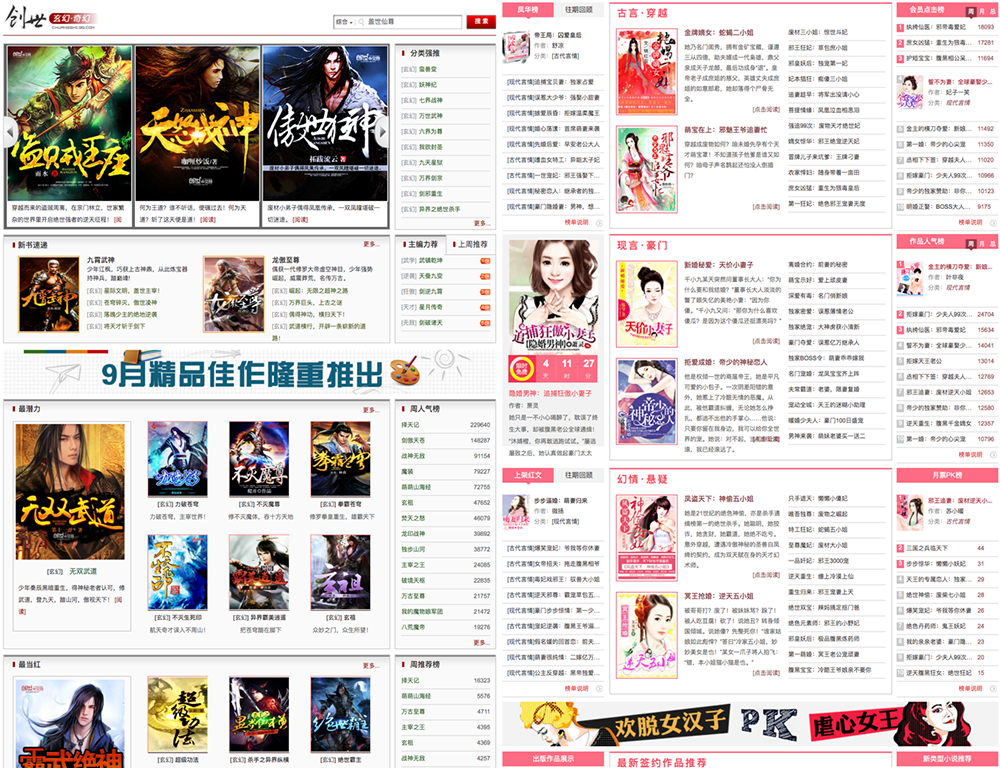Click the red 搜索 button
The height and width of the screenshot is (768, 1000).
point(481,22)
